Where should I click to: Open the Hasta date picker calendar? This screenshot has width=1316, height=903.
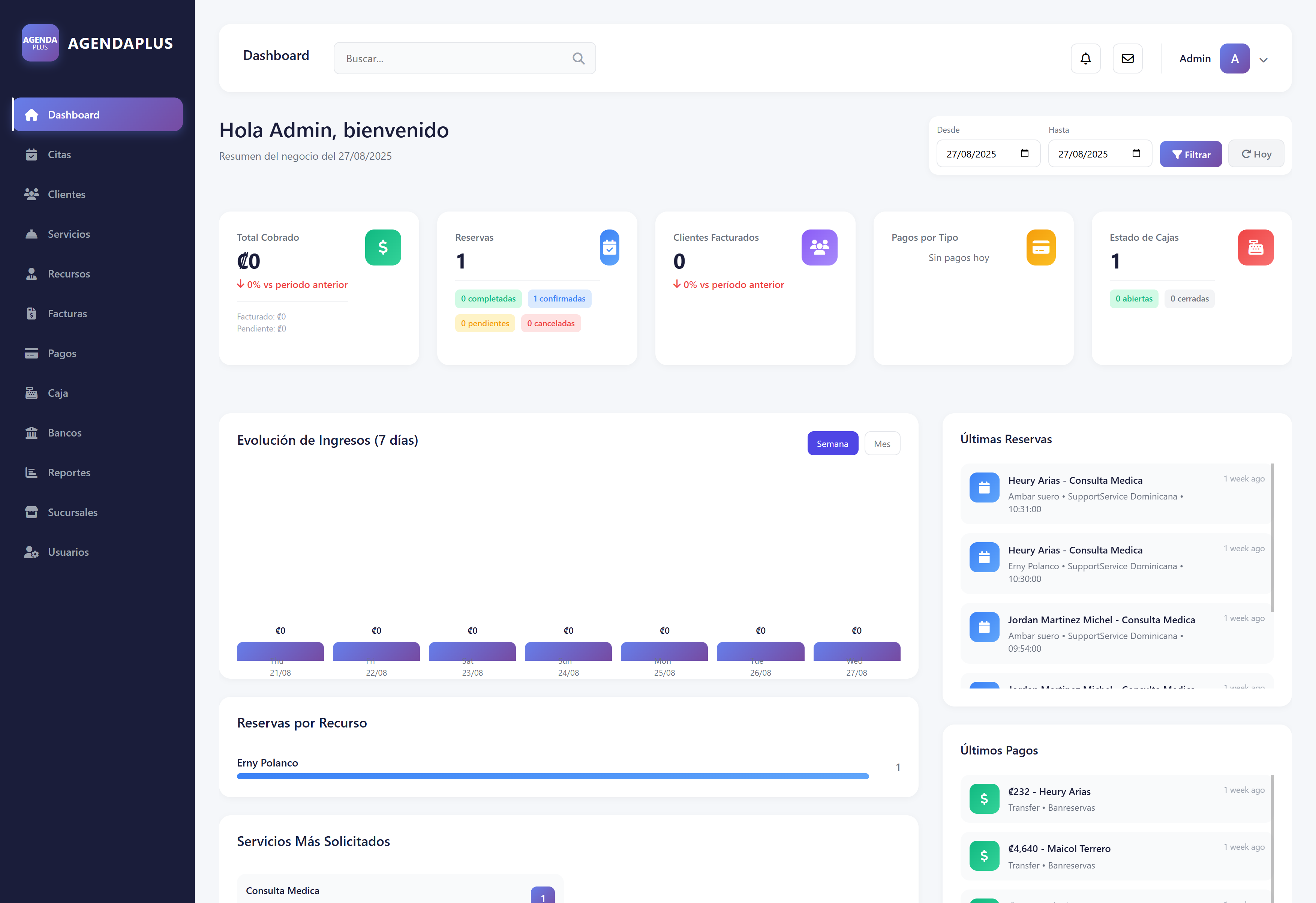tap(1136, 153)
